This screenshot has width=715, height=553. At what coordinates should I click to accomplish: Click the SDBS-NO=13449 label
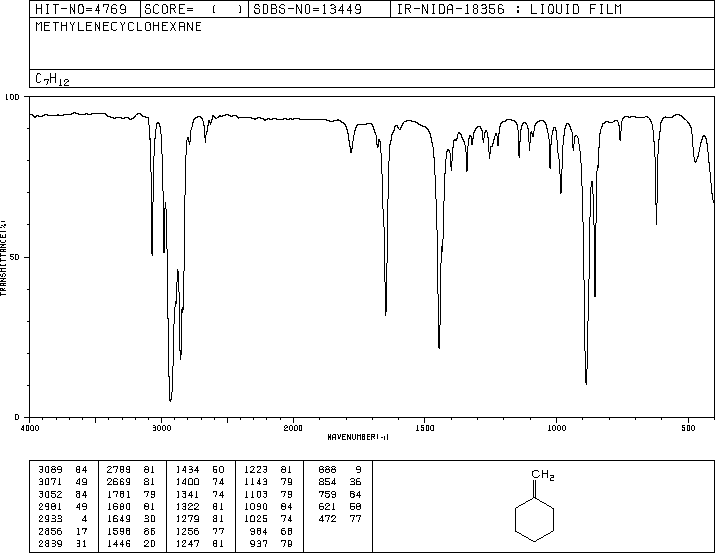307,9
